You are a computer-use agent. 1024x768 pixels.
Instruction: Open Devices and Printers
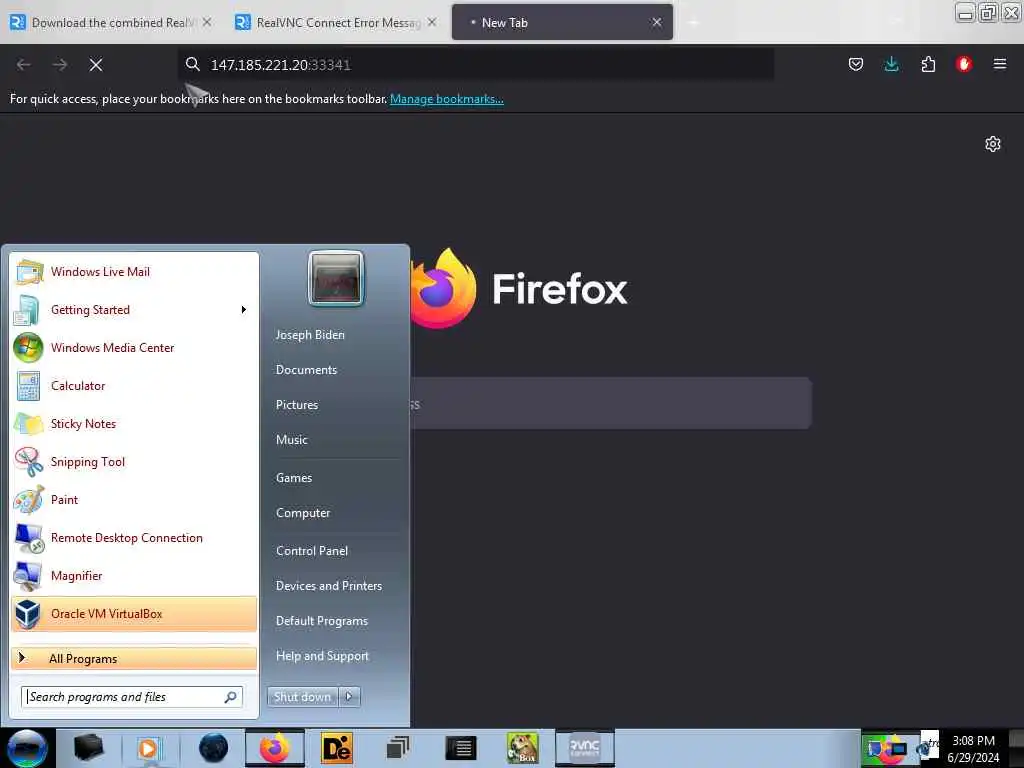coord(329,586)
